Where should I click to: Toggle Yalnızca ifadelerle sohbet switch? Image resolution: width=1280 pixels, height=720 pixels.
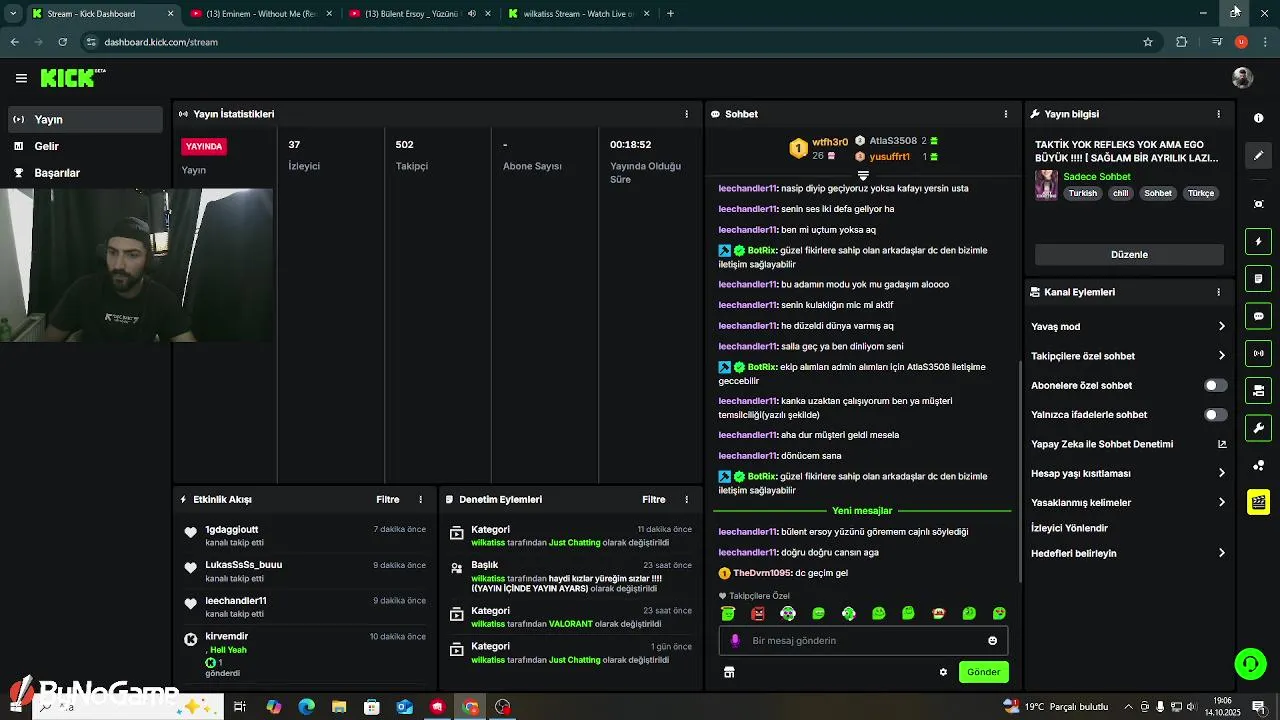(x=1215, y=415)
